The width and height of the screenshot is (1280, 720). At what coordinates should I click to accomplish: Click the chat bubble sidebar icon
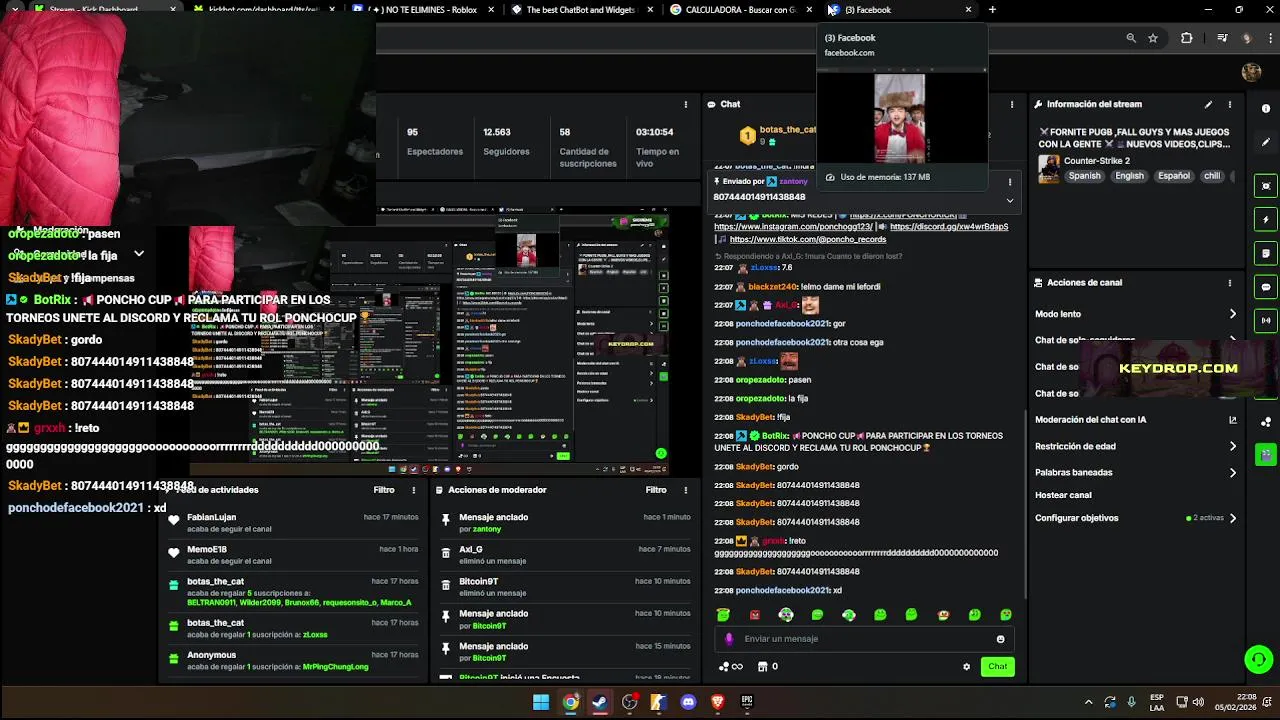[1266, 287]
